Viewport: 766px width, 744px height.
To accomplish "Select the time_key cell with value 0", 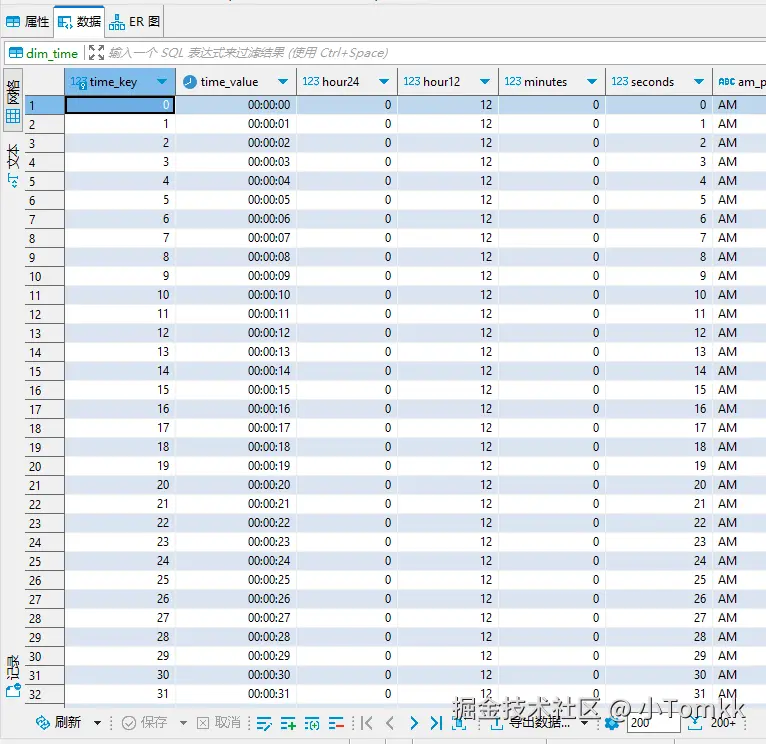I will pos(120,105).
